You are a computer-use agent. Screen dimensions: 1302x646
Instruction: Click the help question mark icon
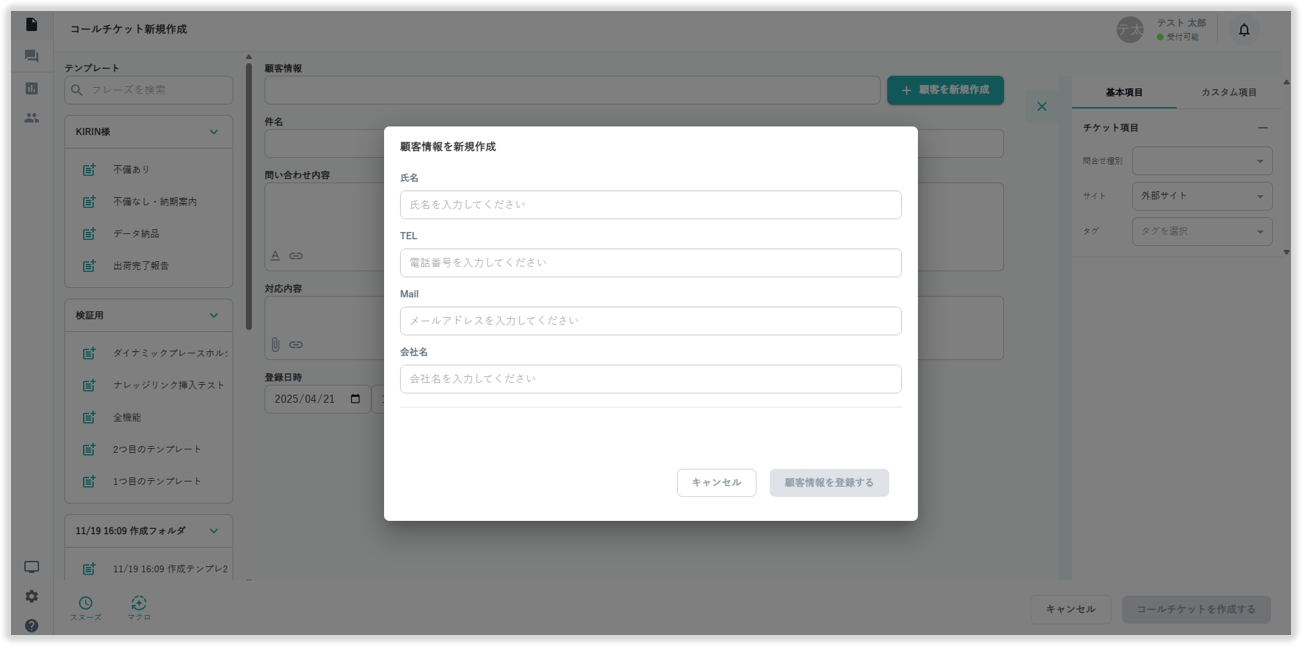pos(31,625)
